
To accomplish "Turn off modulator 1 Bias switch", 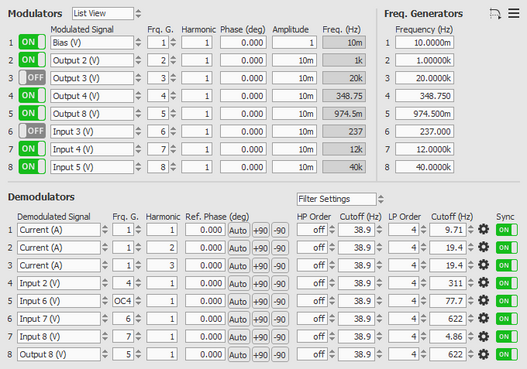I will (x=32, y=42).
